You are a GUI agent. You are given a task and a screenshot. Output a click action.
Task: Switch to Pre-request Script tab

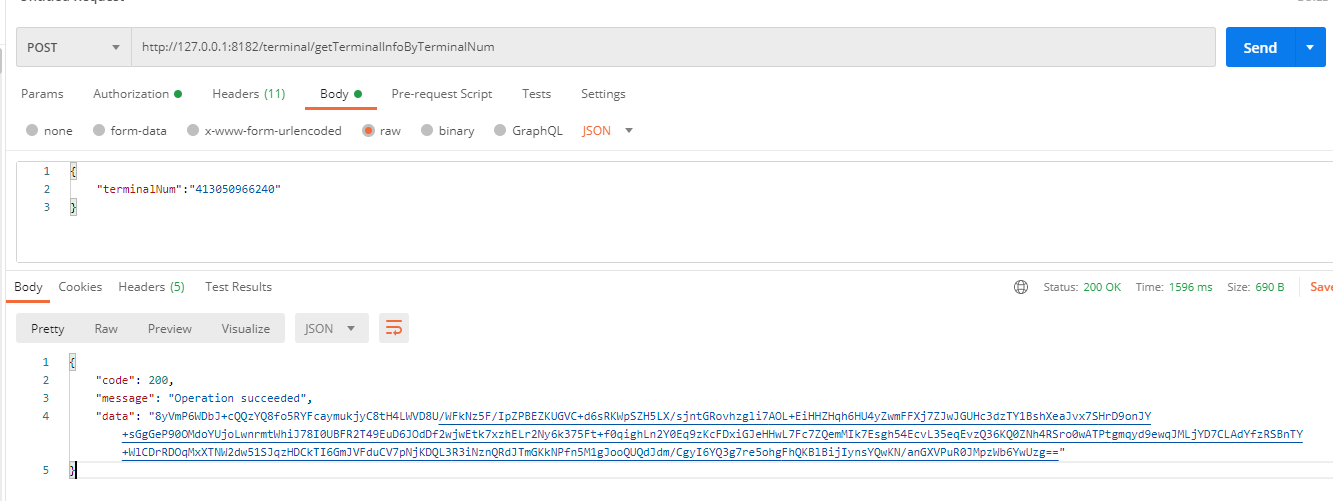(x=441, y=94)
